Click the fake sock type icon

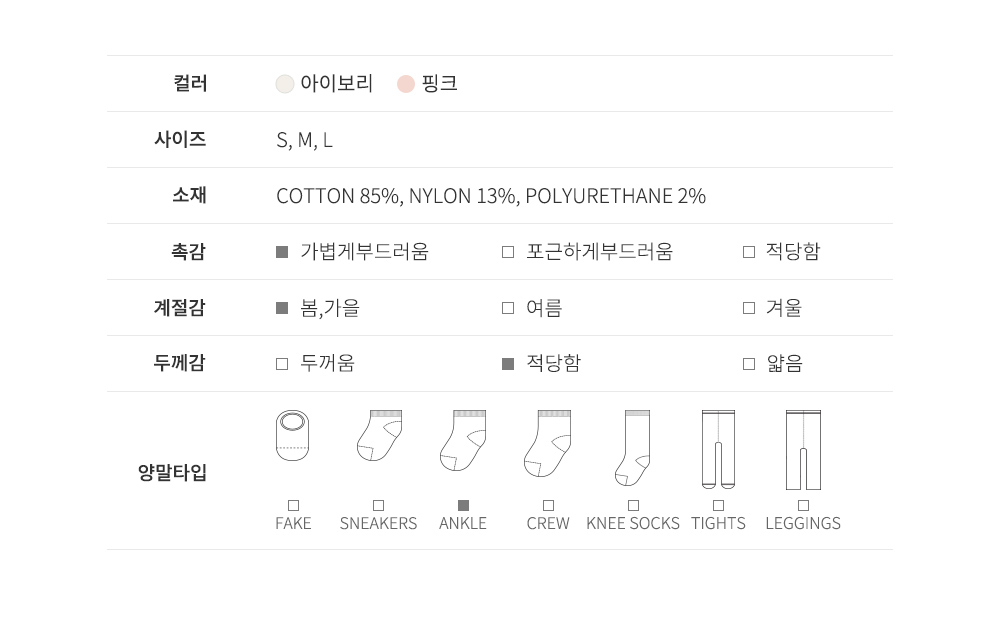[293, 436]
